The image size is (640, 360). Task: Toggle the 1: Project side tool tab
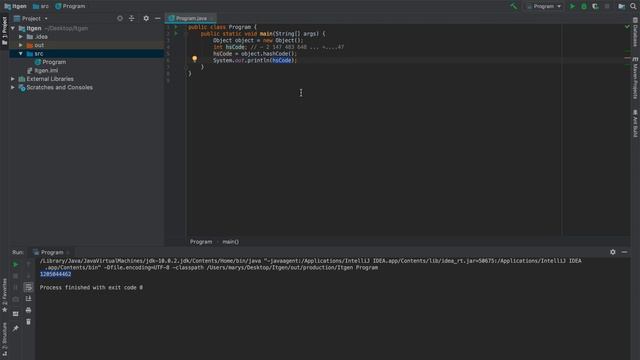tap(4, 31)
